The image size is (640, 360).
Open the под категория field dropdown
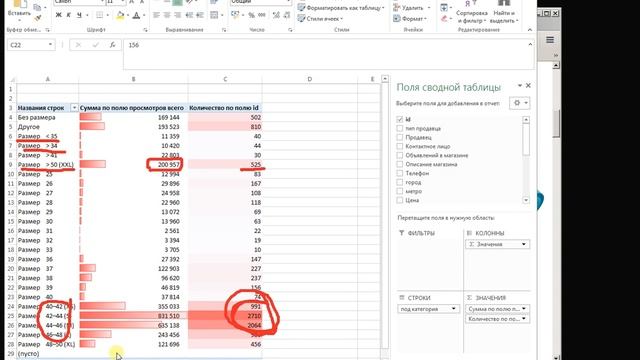point(453,309)
